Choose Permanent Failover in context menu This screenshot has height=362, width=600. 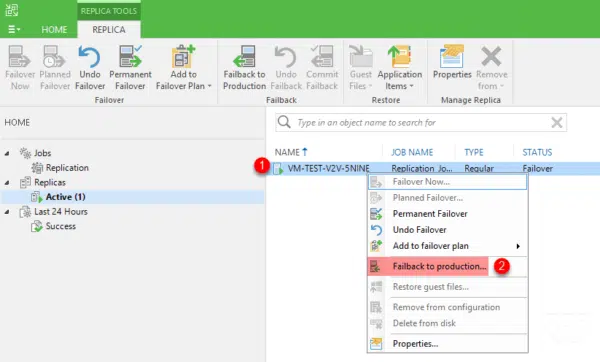tap(447, 214)
